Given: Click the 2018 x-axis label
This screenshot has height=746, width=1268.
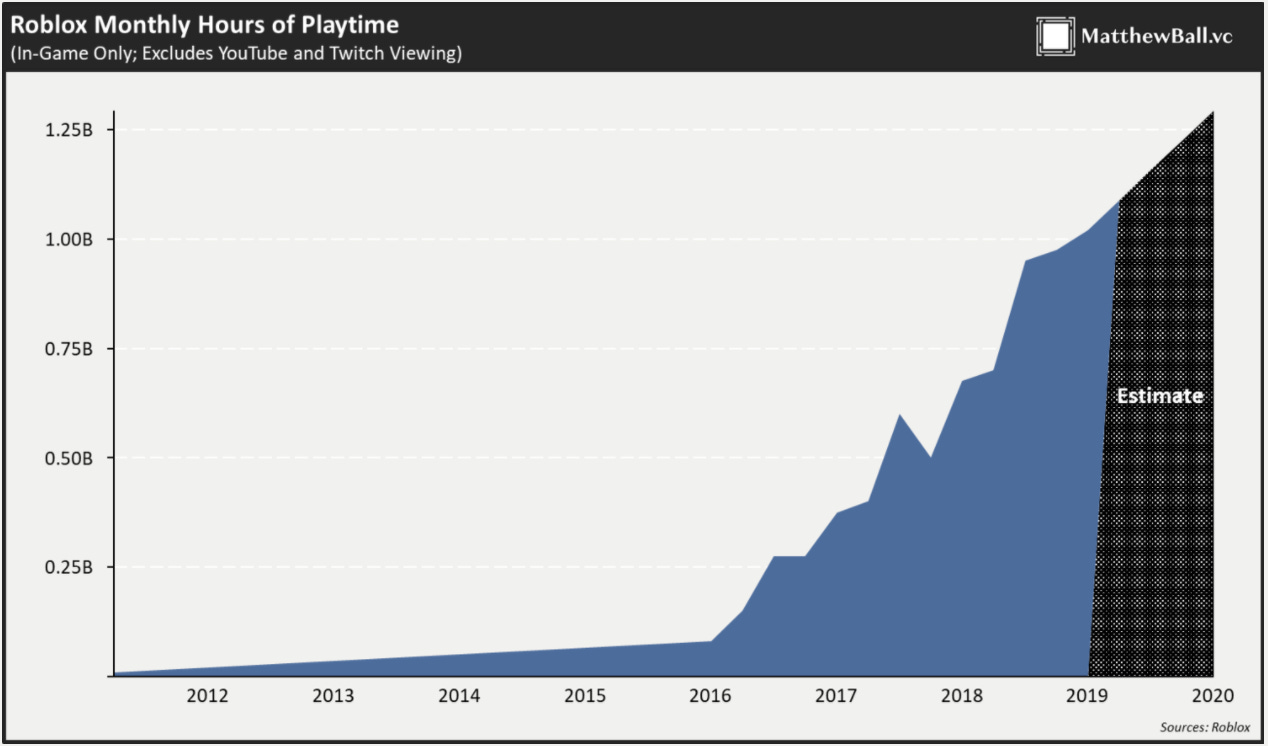Looking at the screenshot, I should (962, 695).
